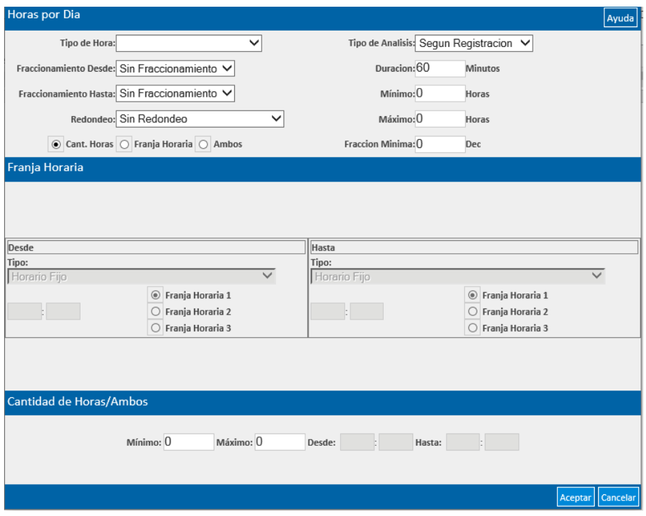Click the Máximo Horas field beside Duracion
The width and height of the screenshot is (646, 516).
440,119
